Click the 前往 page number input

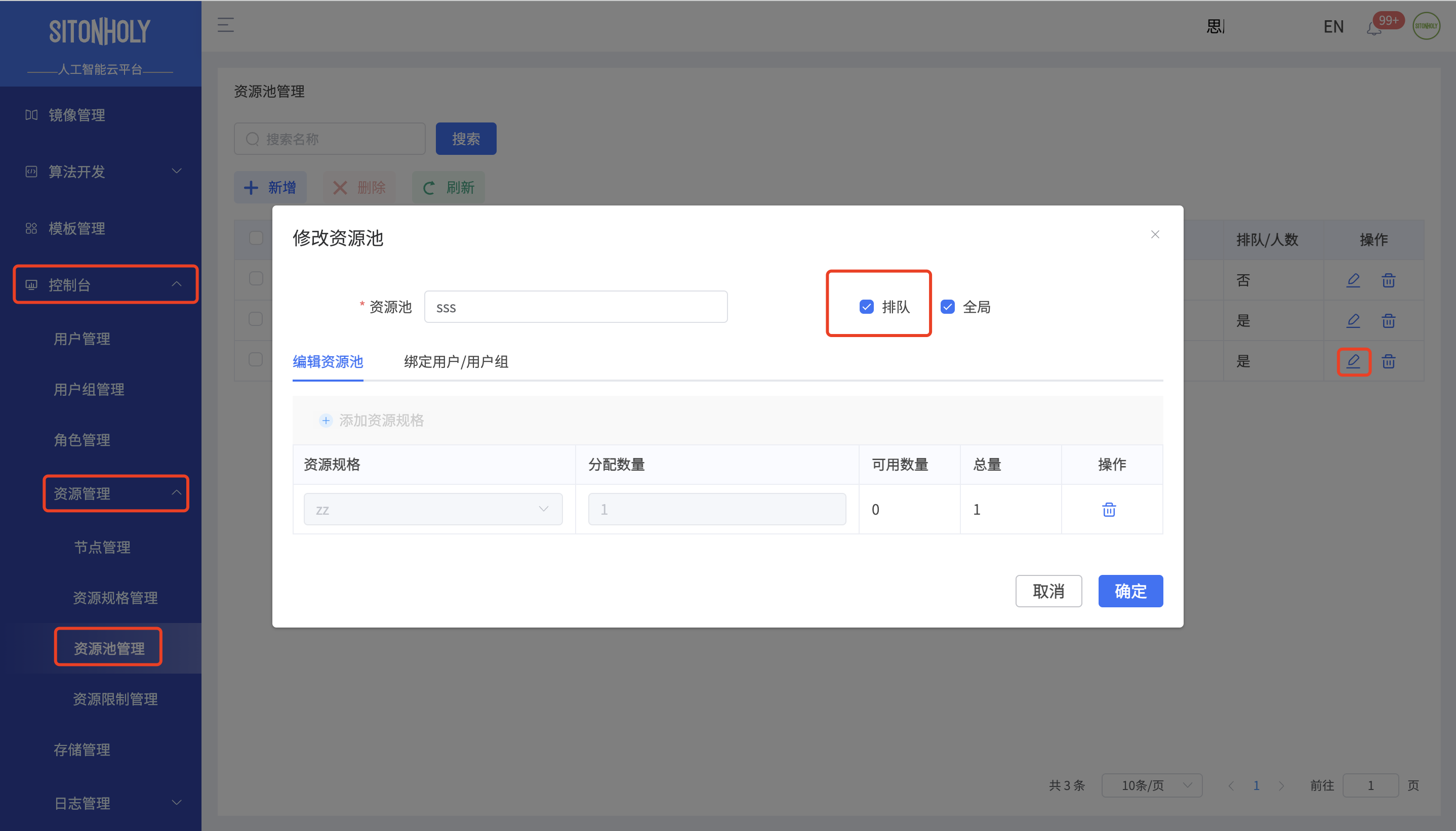tap(1370, 785)
